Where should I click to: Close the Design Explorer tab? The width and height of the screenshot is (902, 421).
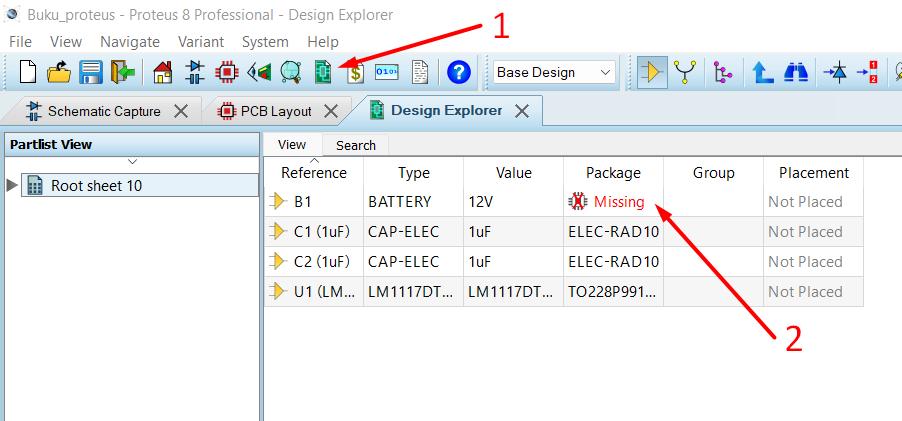pyautogui.click(x=522, y=111)
